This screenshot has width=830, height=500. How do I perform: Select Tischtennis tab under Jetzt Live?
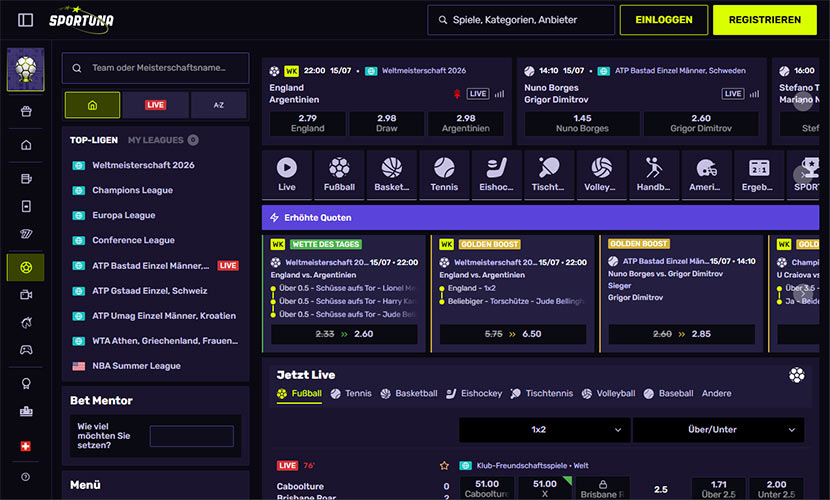point(542,394)
